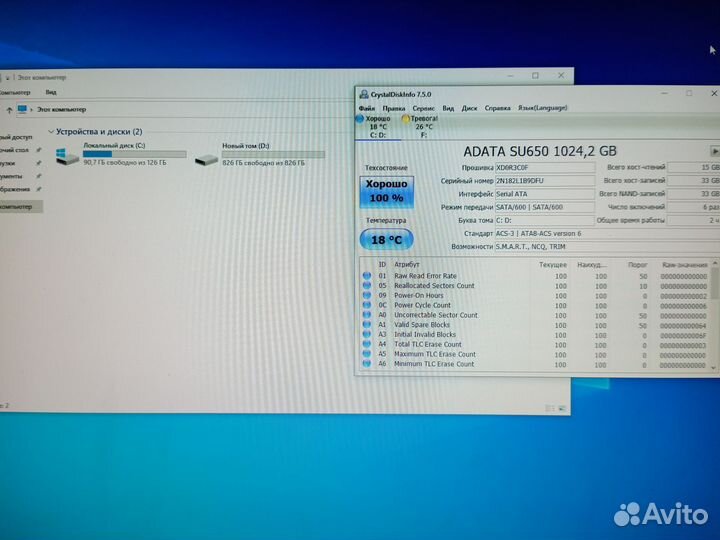
Task: Select the Valid Spare Blocks attribute text
Action: tap(422, 325)
